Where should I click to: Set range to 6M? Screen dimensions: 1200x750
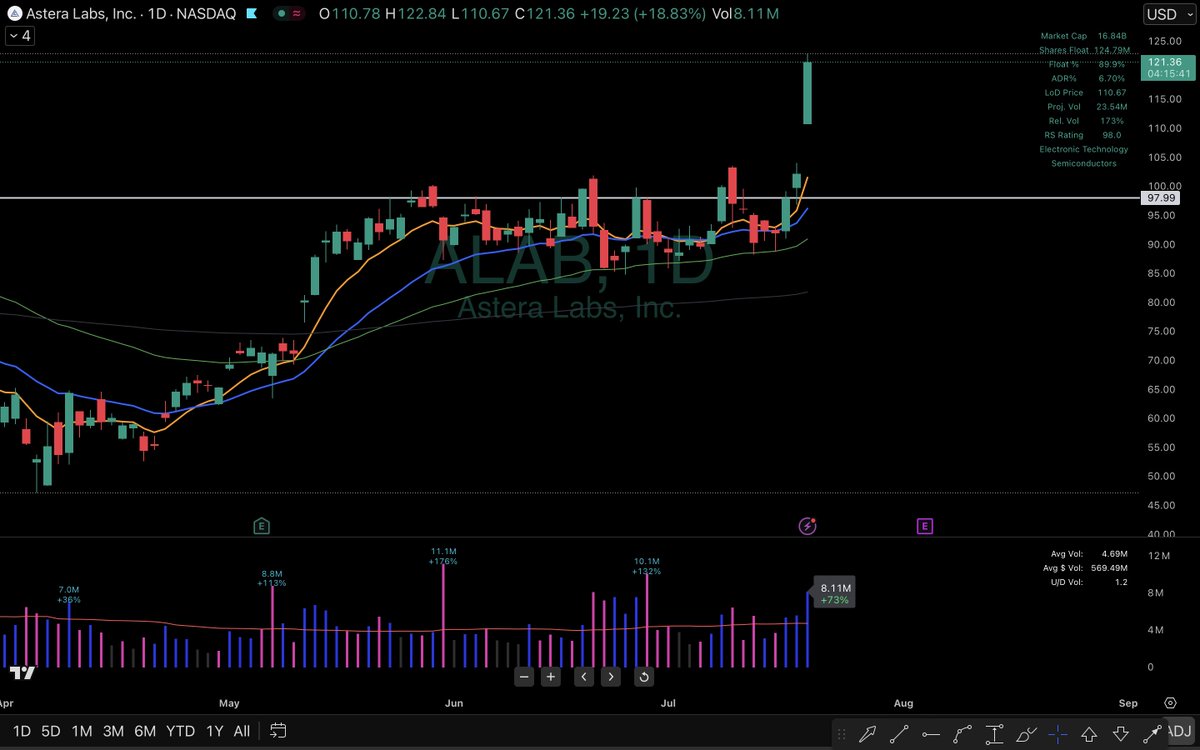(x=145, y=731)
